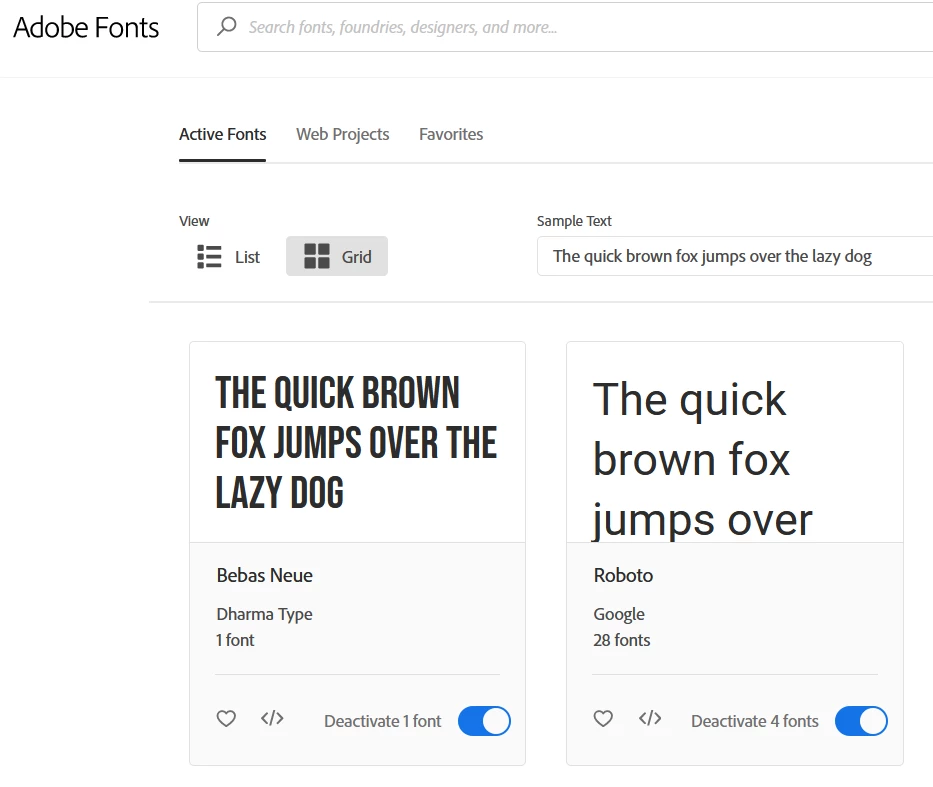Add Bebas Neue to web project code icon
The width and height of the screenshot is (933, 787).
click(272, 719)
